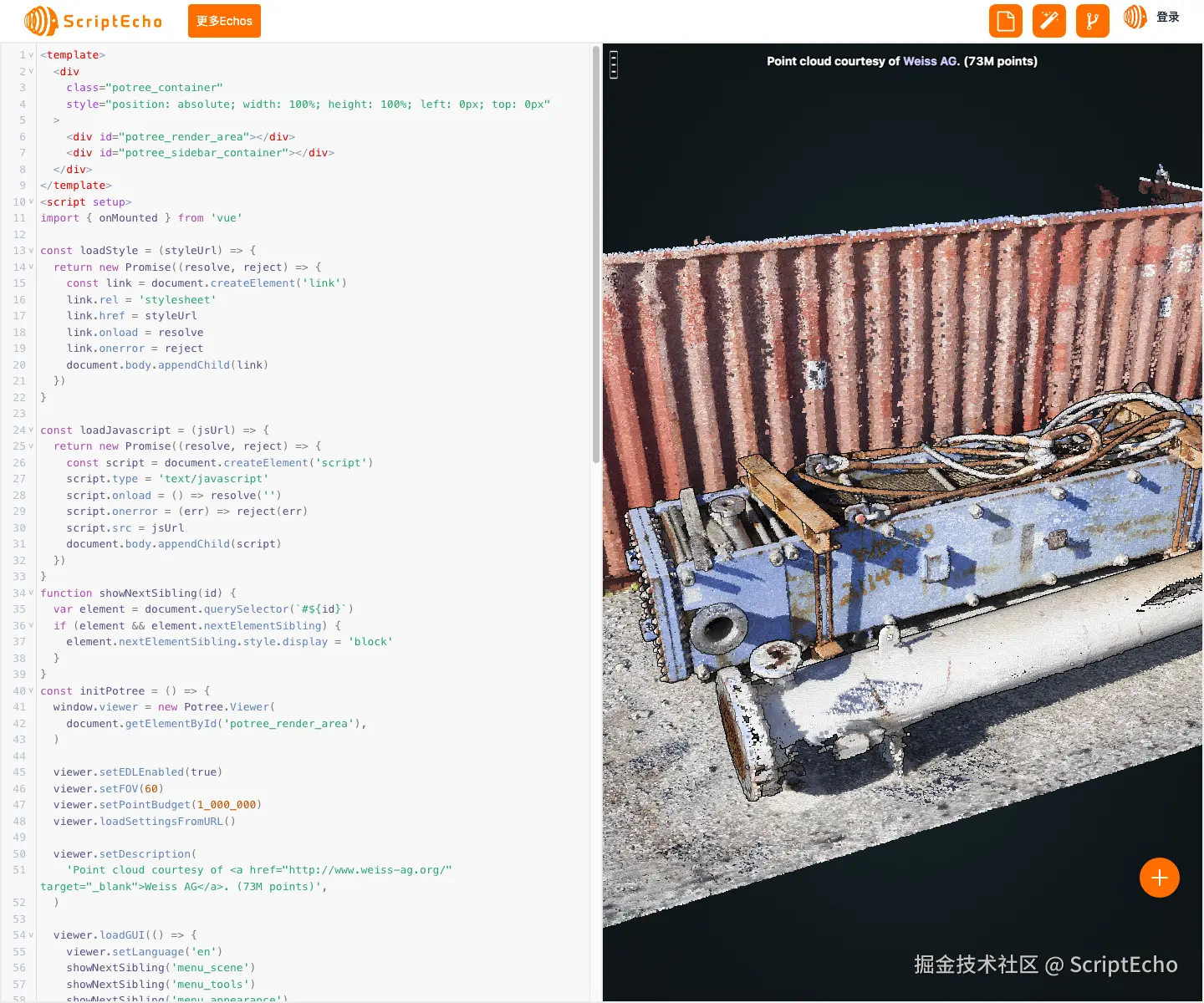The width and height of the screenshot is (1204, 1003).
Task: Click the 'import { onMounted } from 'vue'' line
Action: pos(141,218)
